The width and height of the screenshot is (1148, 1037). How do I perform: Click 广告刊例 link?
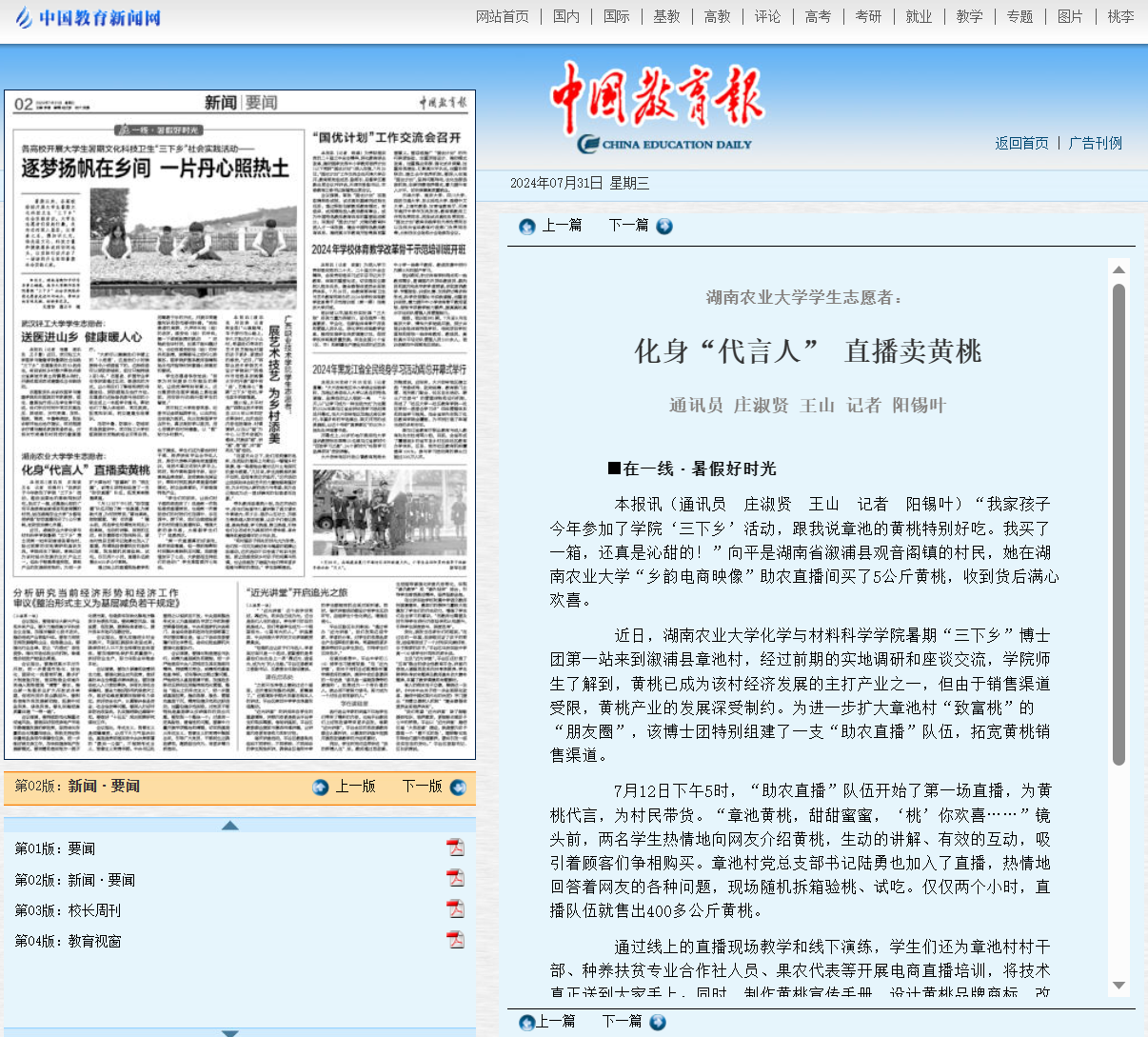click(x=1096, y=143)
